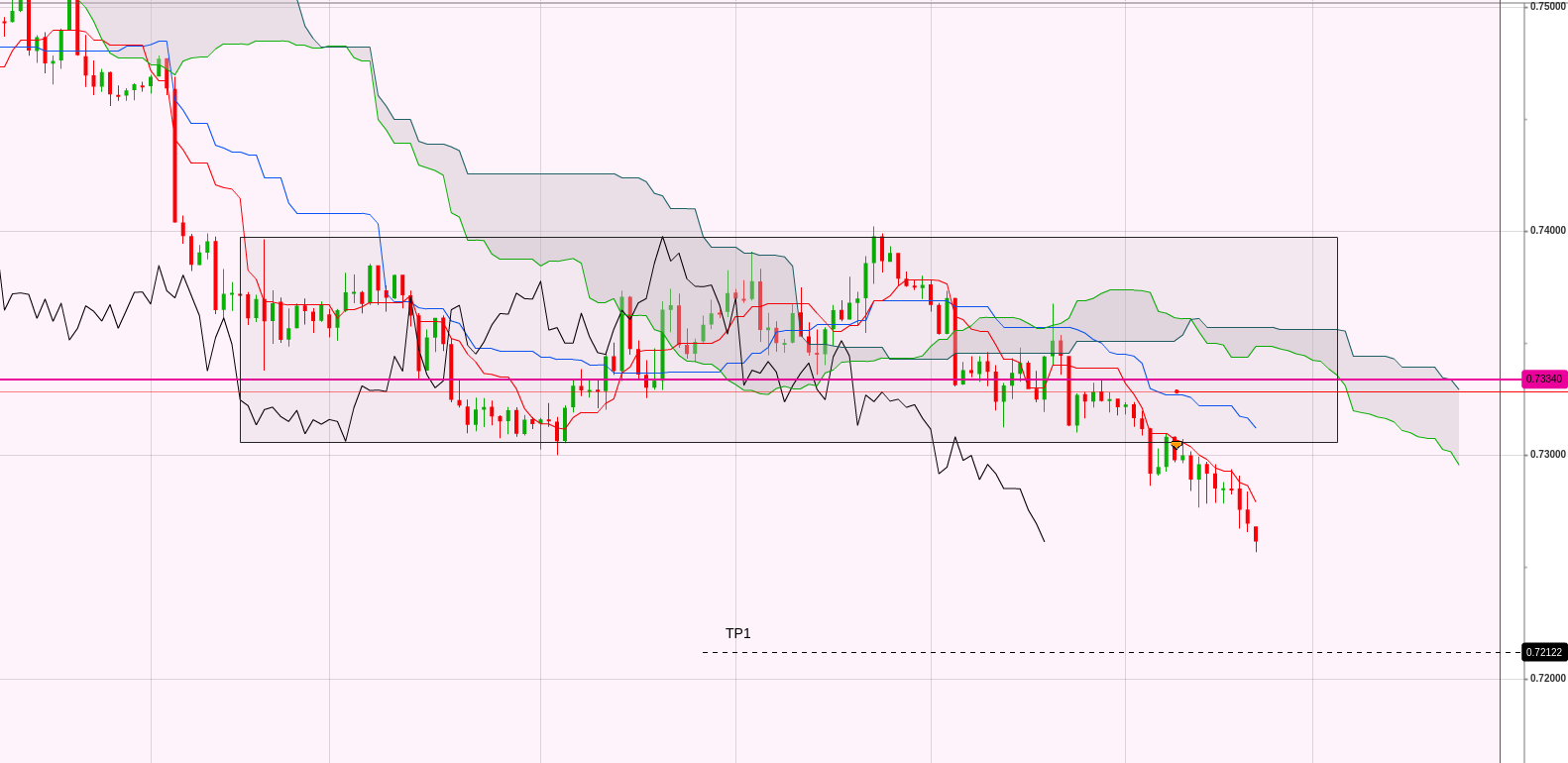
Task: Click the orange down-arrow trade marker
Action: coord(1176,444)
